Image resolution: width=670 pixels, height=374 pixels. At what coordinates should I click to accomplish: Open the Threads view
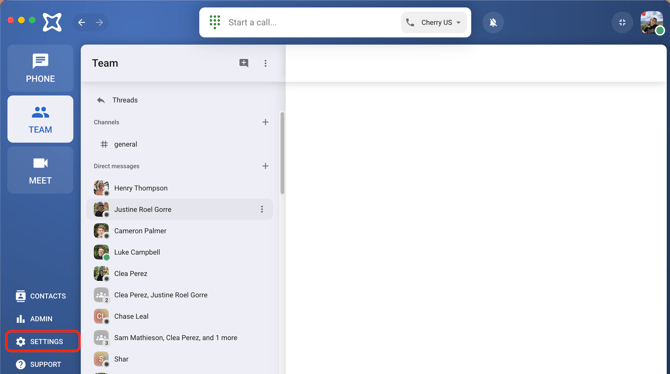pos(117,100)
